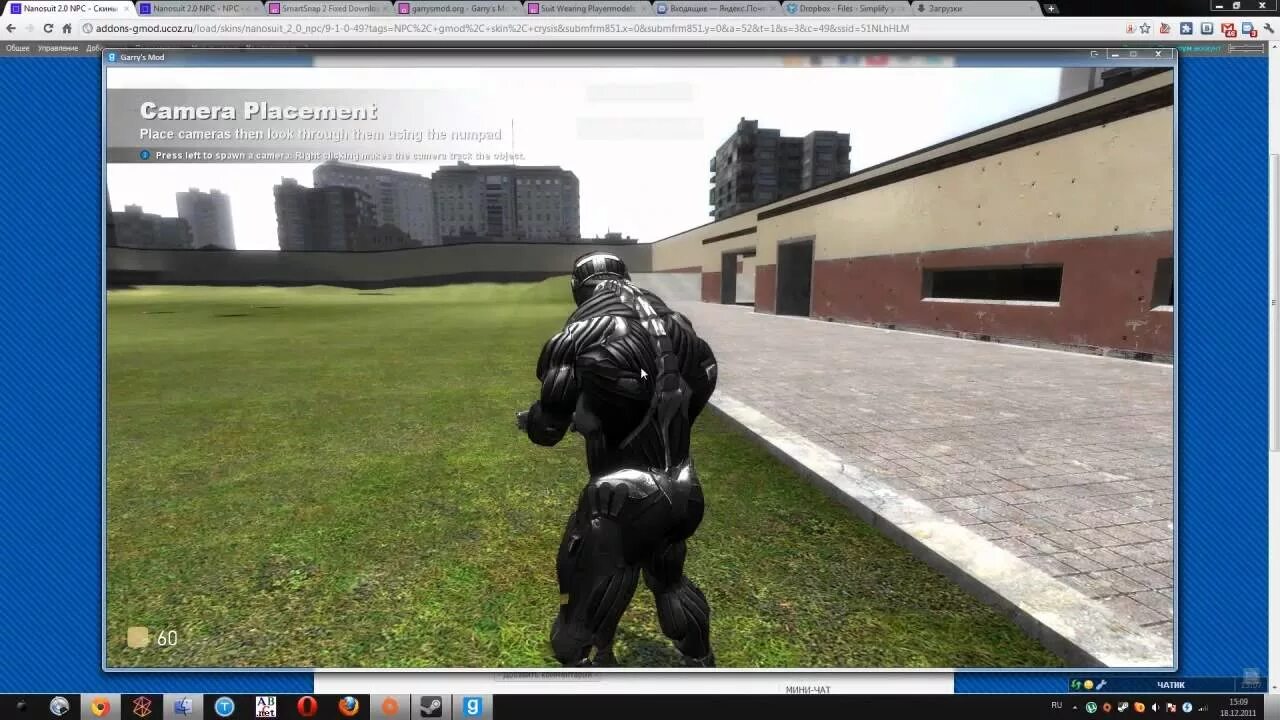Open a new browser tab with plus button

[1051, 8]
